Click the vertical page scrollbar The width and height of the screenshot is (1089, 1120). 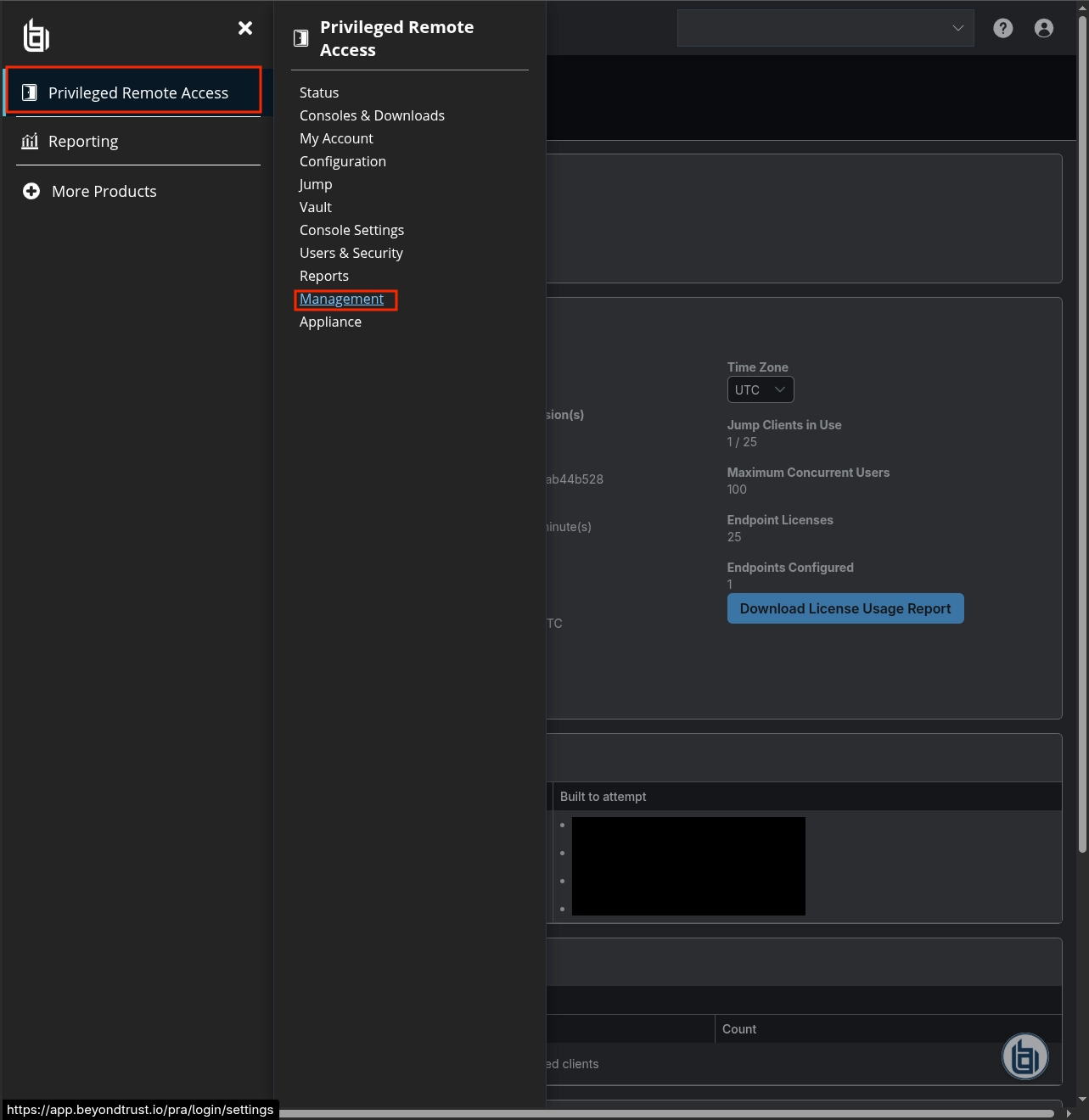[x=1082, y=424]
